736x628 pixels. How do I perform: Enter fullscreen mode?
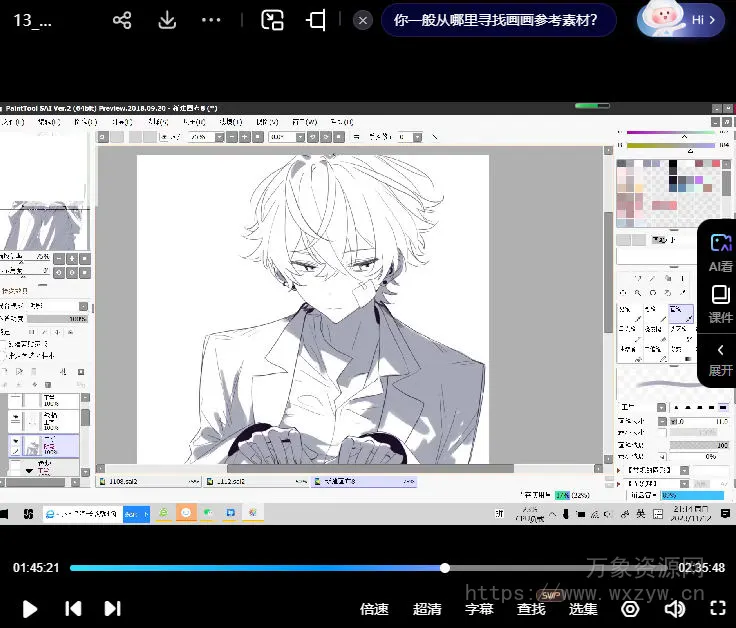(717, 608)
